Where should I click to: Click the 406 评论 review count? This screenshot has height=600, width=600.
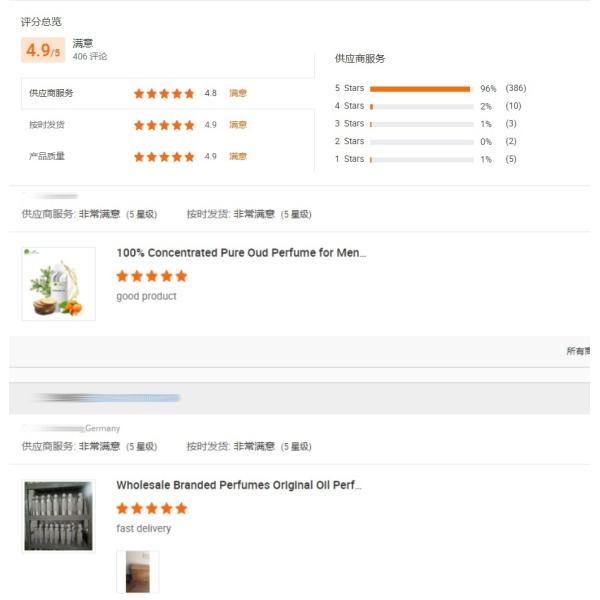pos(90,56)
